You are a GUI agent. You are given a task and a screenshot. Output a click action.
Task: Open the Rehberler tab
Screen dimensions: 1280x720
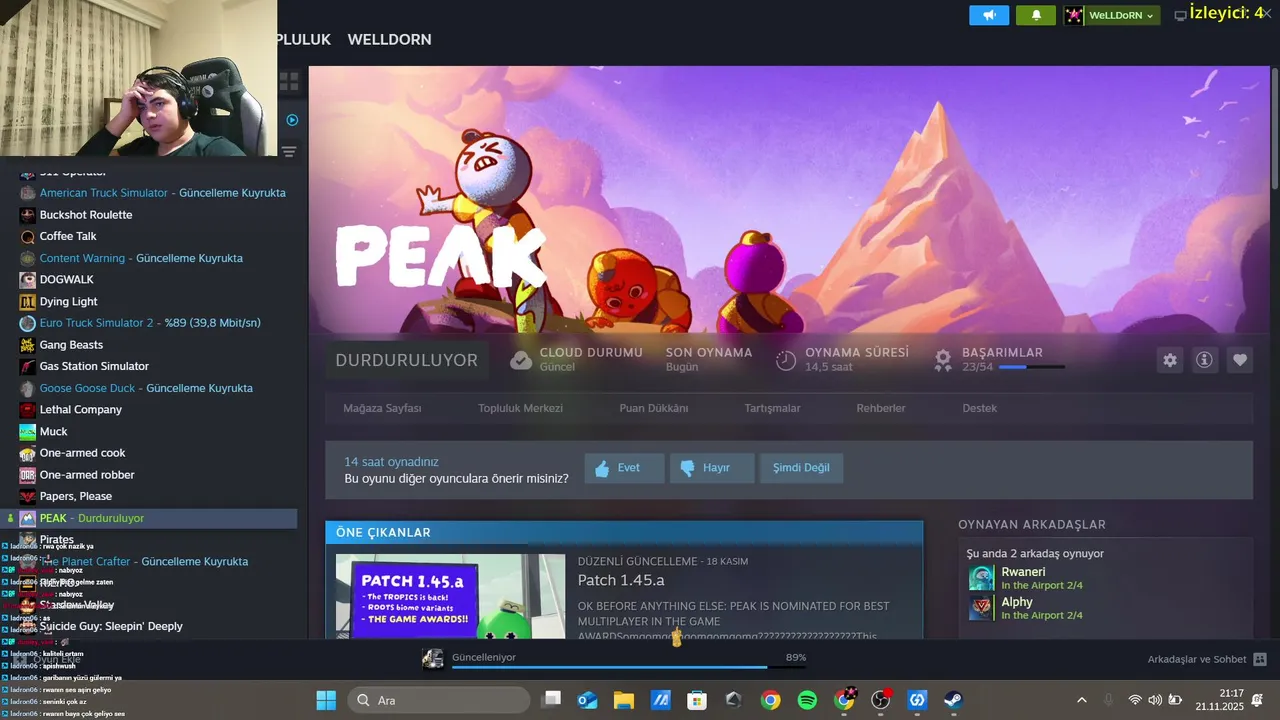pyautogui.click(x=881, y=408)
